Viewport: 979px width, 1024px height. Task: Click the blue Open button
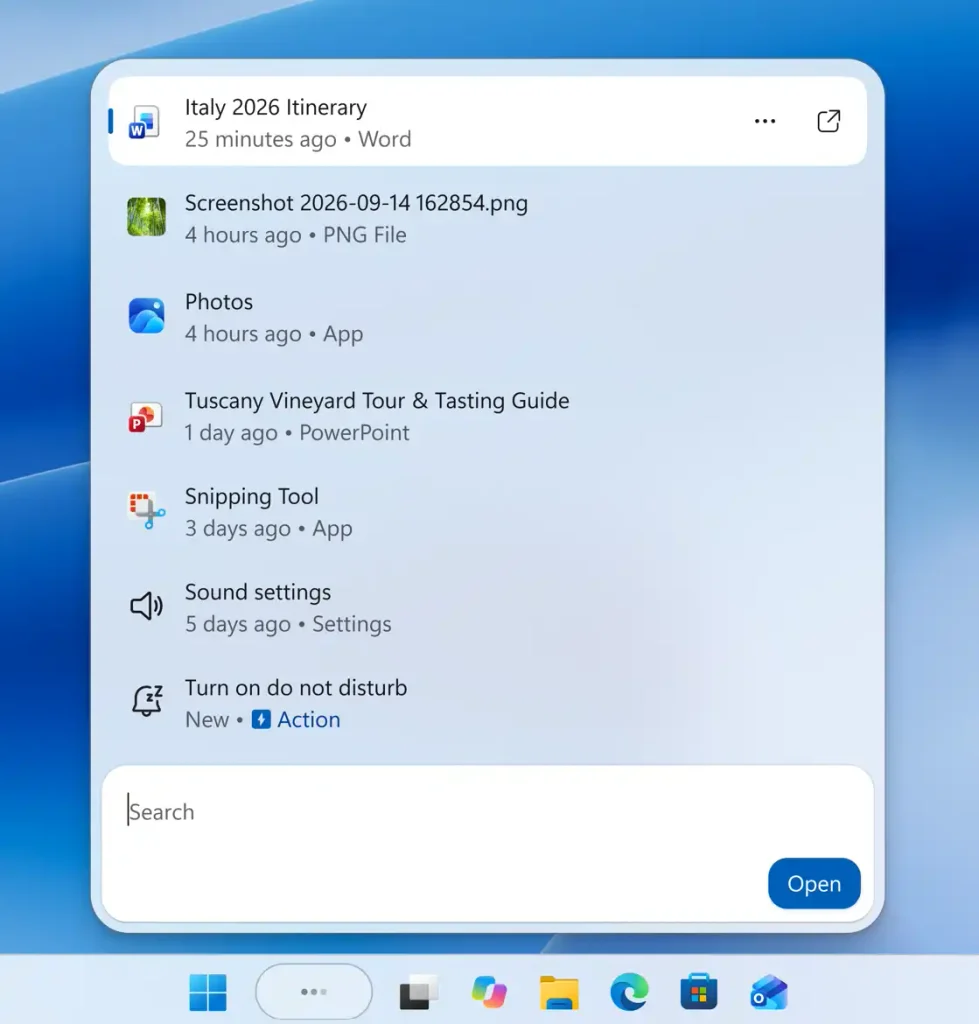pyautogui.click(x=814, y=883)
